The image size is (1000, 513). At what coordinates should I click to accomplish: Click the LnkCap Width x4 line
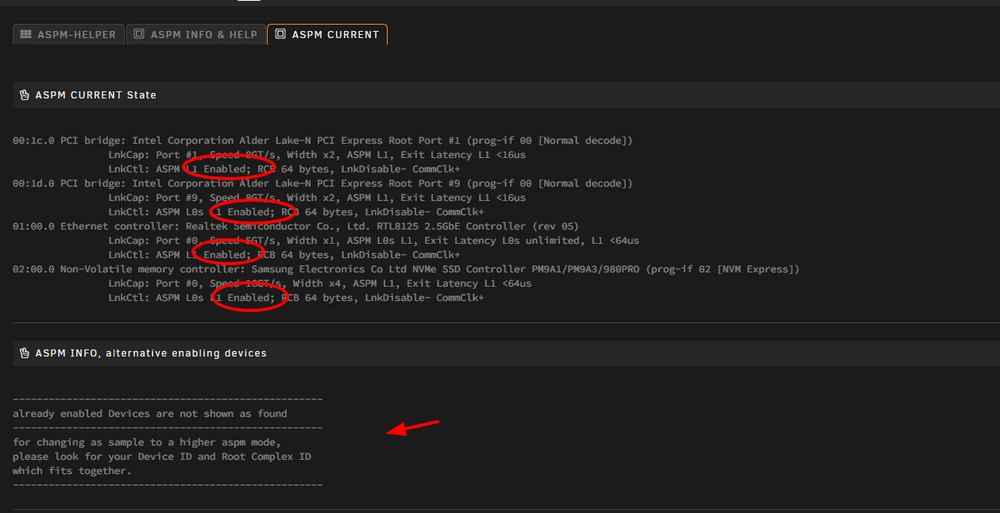click(320, 283)
